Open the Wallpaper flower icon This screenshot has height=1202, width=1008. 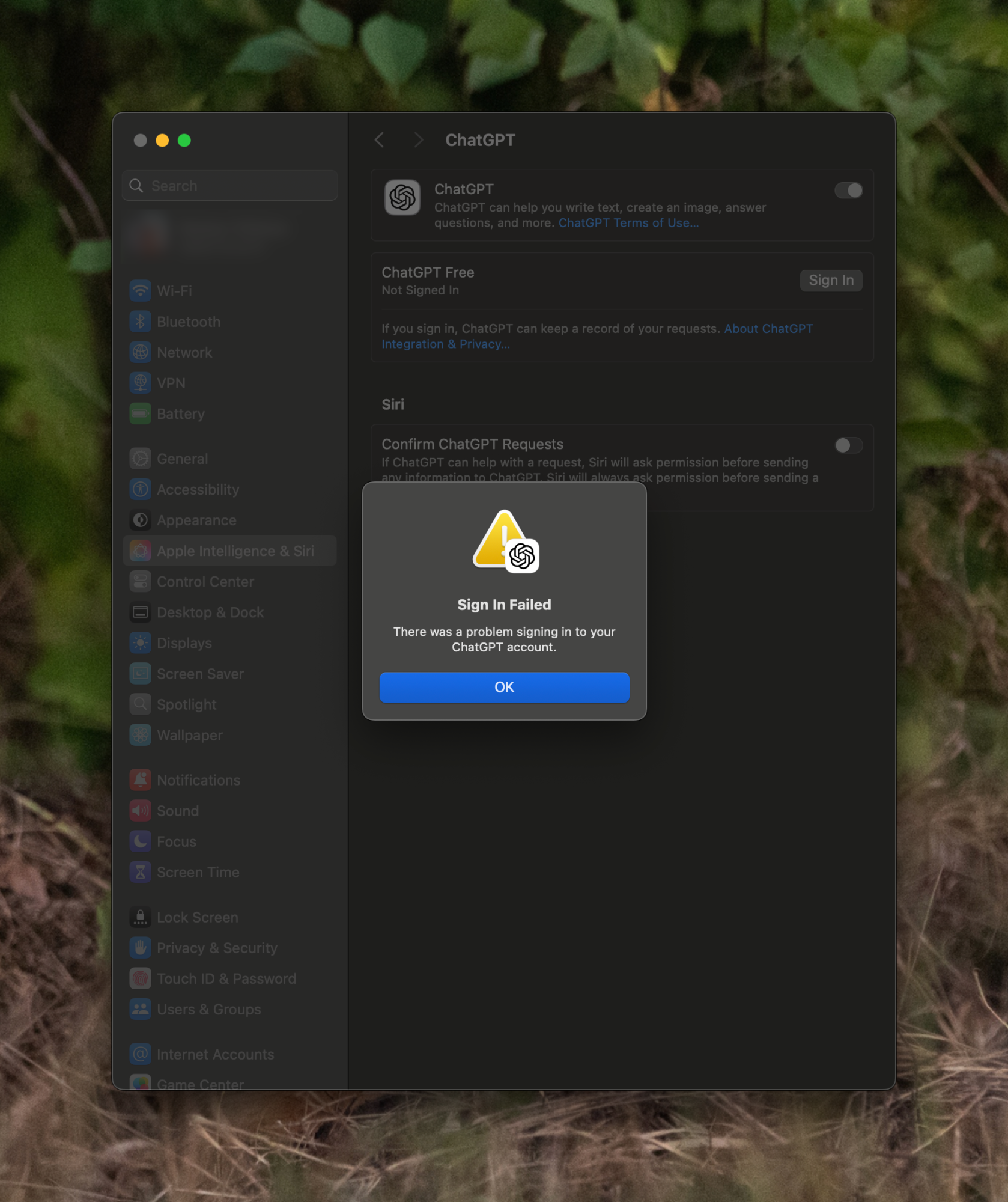140,735
